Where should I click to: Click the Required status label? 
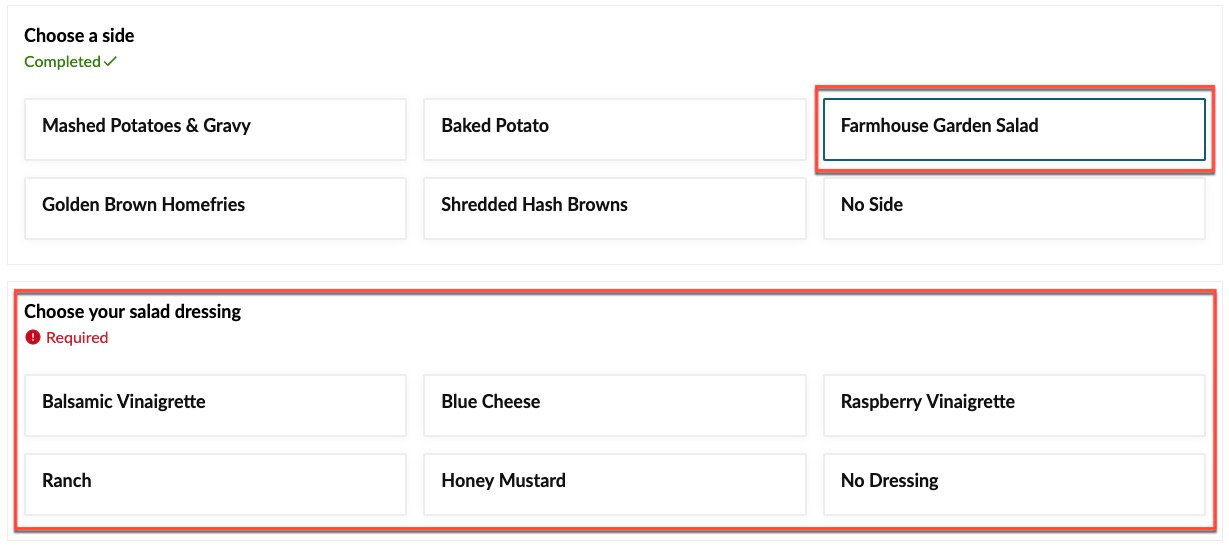[77, 338]
